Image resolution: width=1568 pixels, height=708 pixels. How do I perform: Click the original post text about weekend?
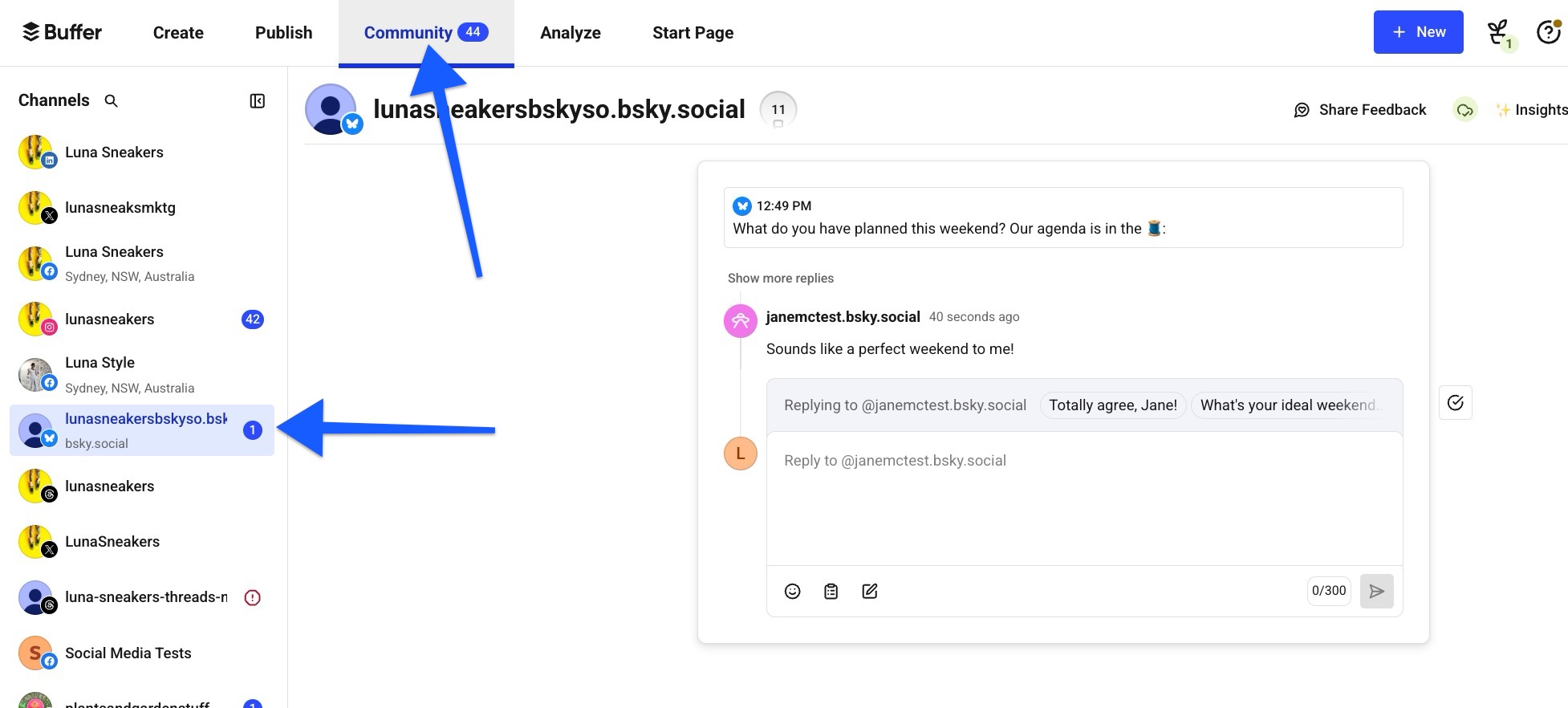coord(949,229)
